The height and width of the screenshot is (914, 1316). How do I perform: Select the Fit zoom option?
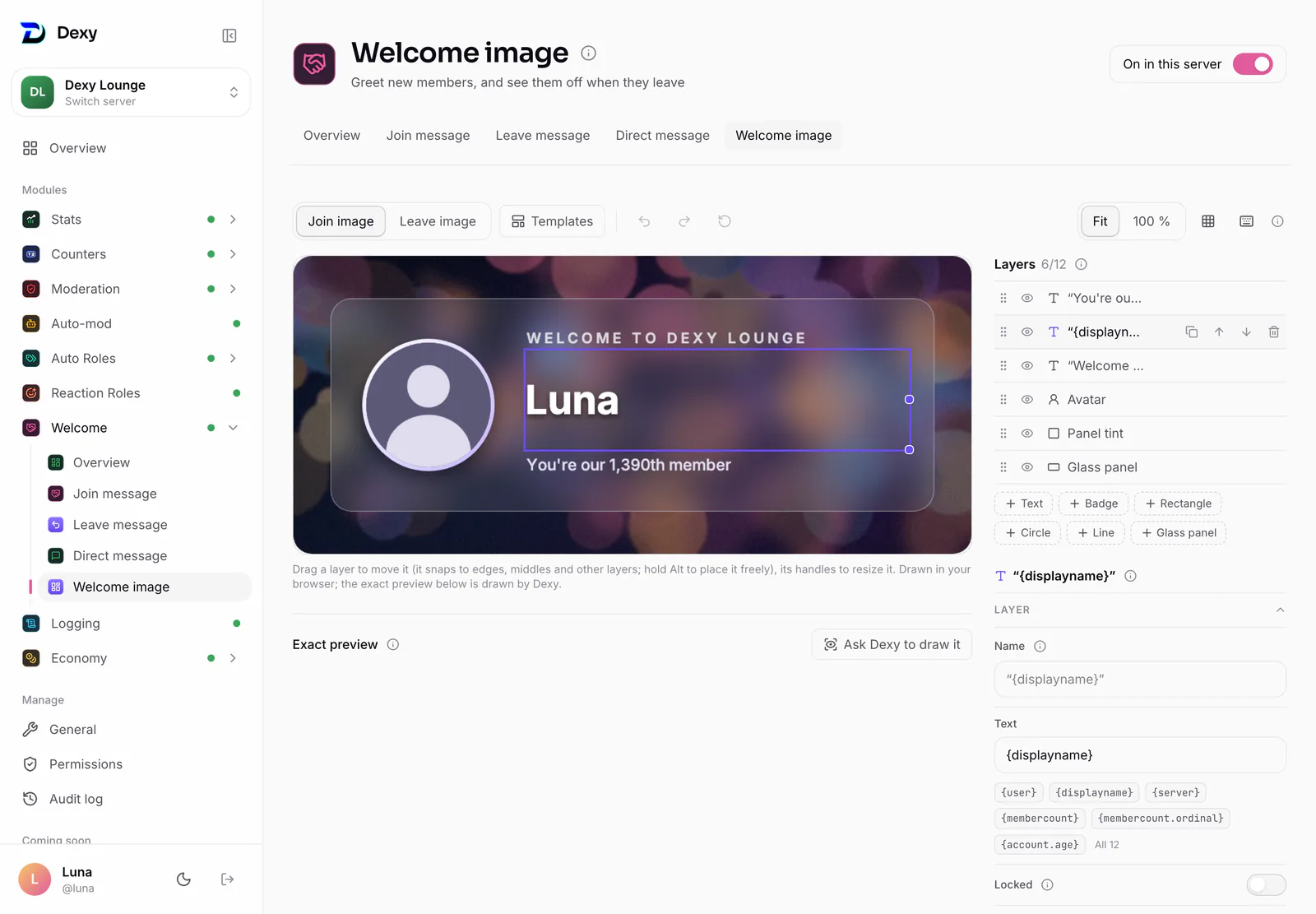[x=1100, y=221]
